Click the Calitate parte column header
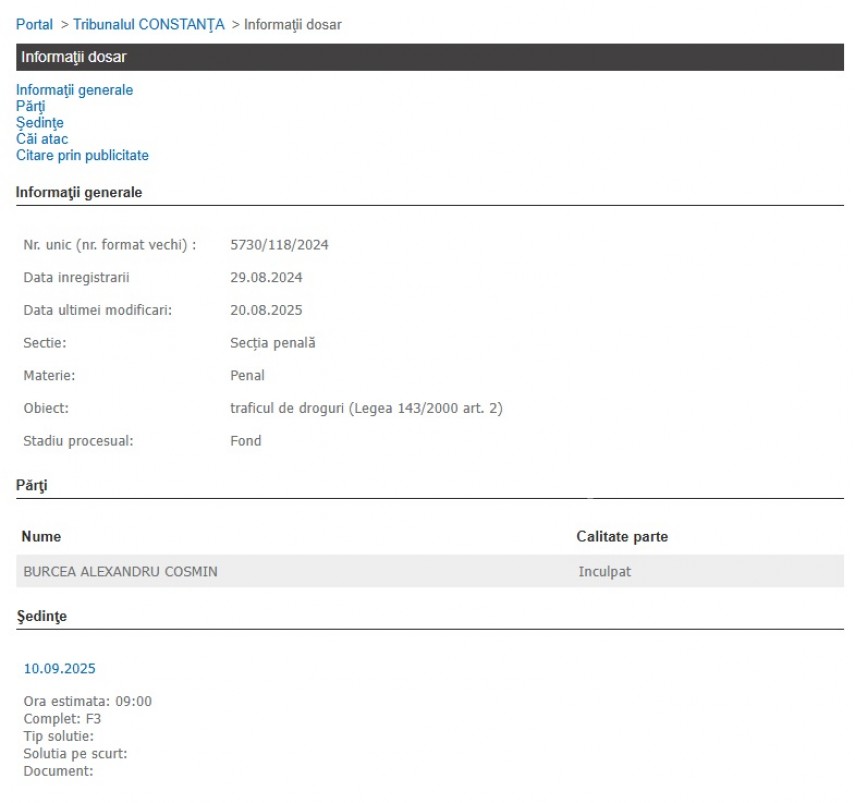This screenshot has width=855, height=803. (622, 536)
